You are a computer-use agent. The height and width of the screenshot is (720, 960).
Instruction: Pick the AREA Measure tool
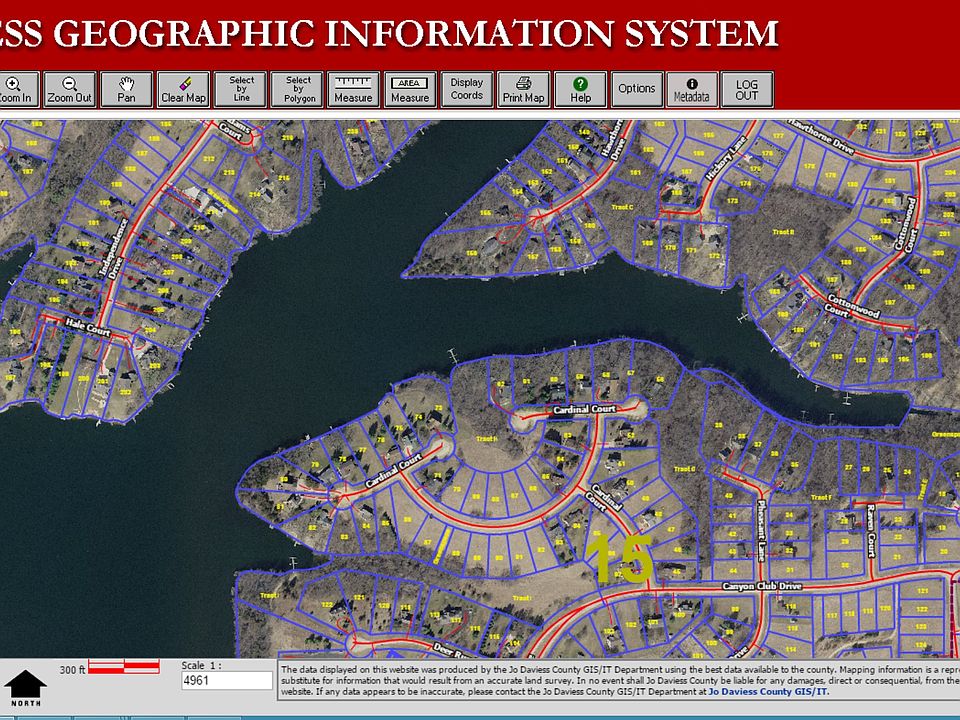(x=410, y=89)
